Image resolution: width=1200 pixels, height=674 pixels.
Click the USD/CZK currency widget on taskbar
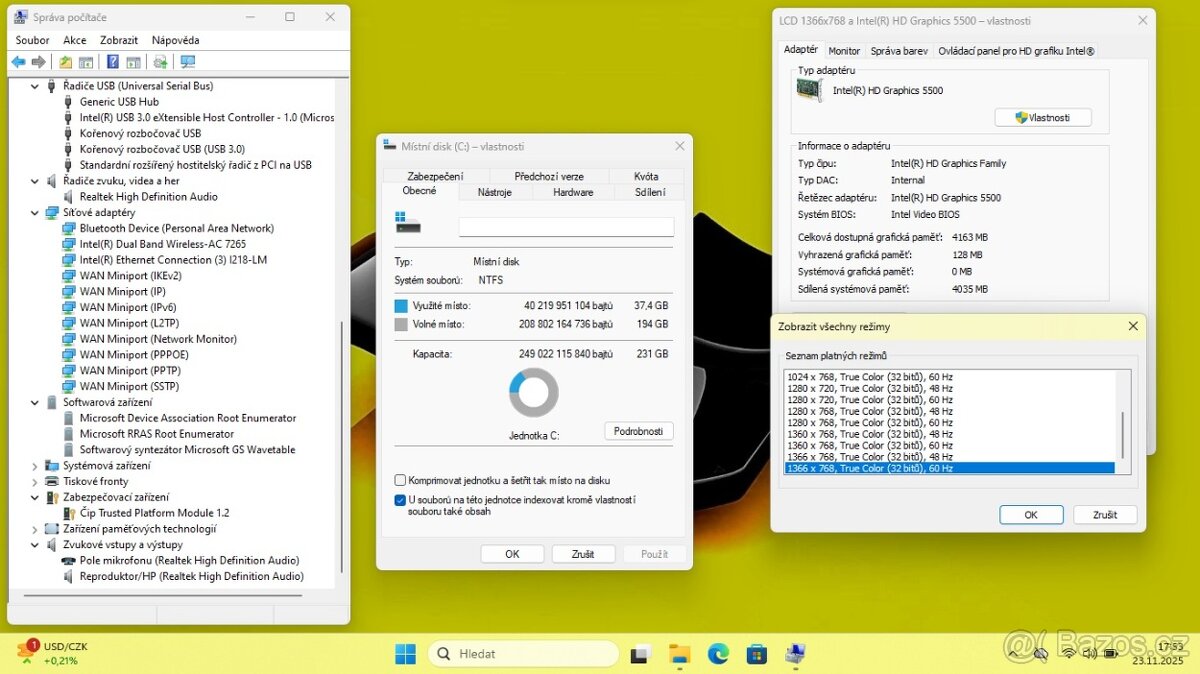pos(47,653)
